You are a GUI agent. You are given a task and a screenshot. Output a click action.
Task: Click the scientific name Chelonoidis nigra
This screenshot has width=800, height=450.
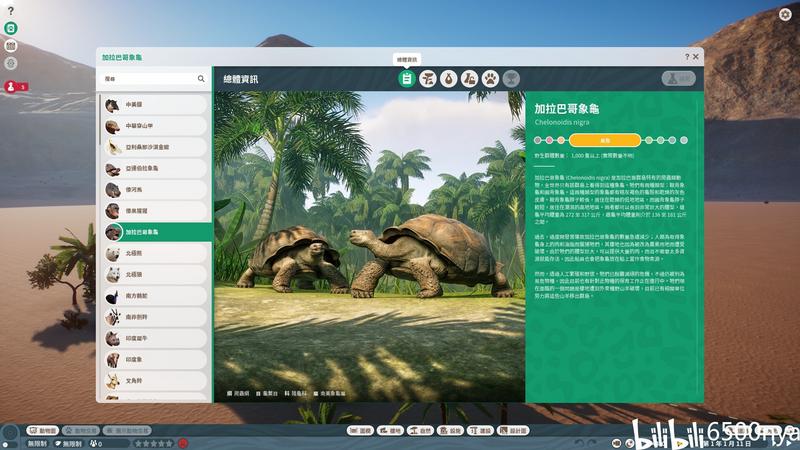[x=562, y=122]
